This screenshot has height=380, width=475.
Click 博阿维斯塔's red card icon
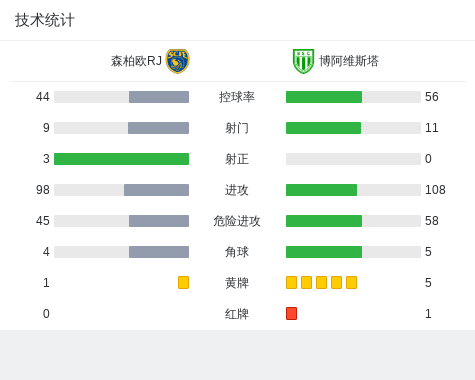[291, 313]
